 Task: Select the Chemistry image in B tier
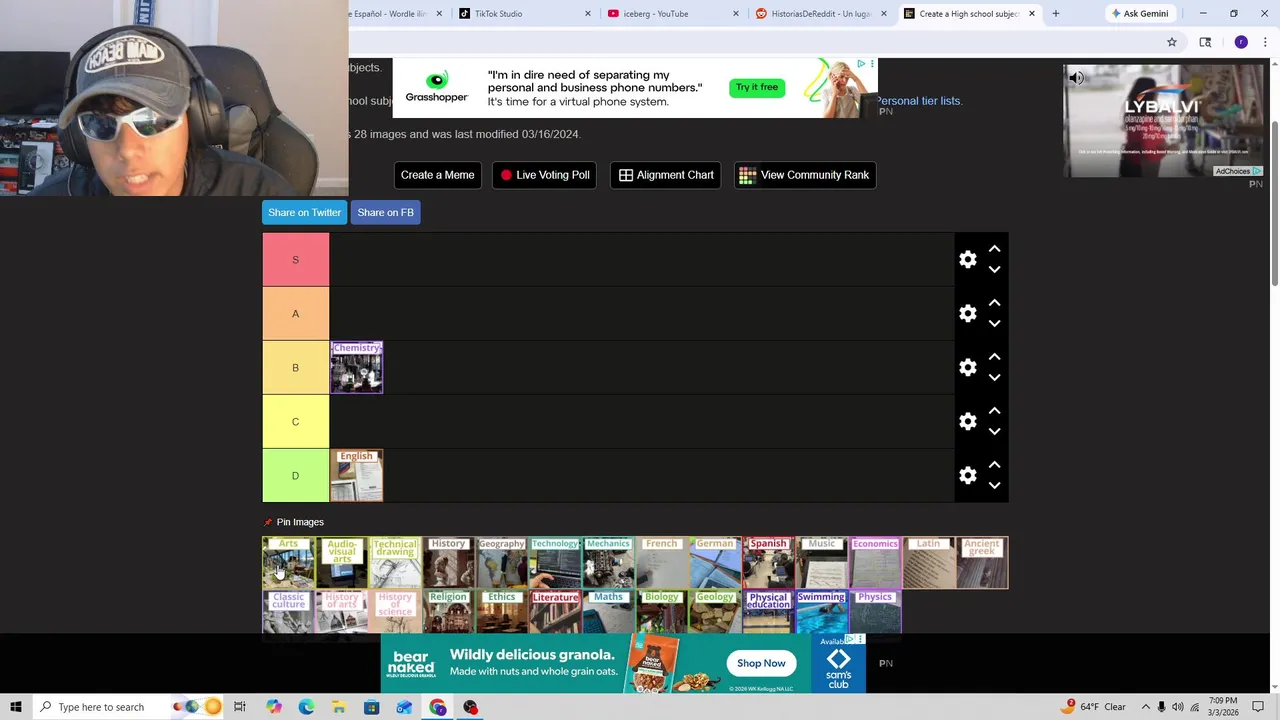point(357,367)
